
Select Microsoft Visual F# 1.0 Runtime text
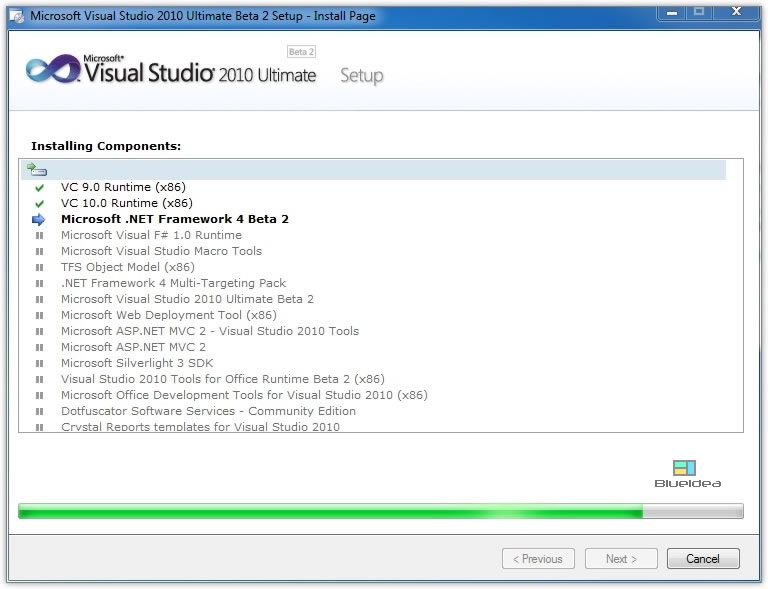pos(151,236)
